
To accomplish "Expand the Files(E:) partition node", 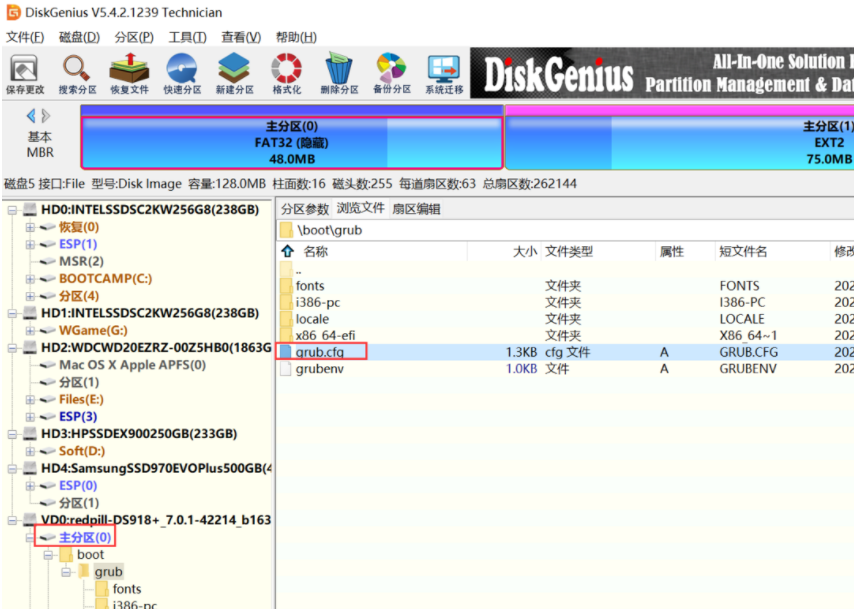I will point(30,400).
